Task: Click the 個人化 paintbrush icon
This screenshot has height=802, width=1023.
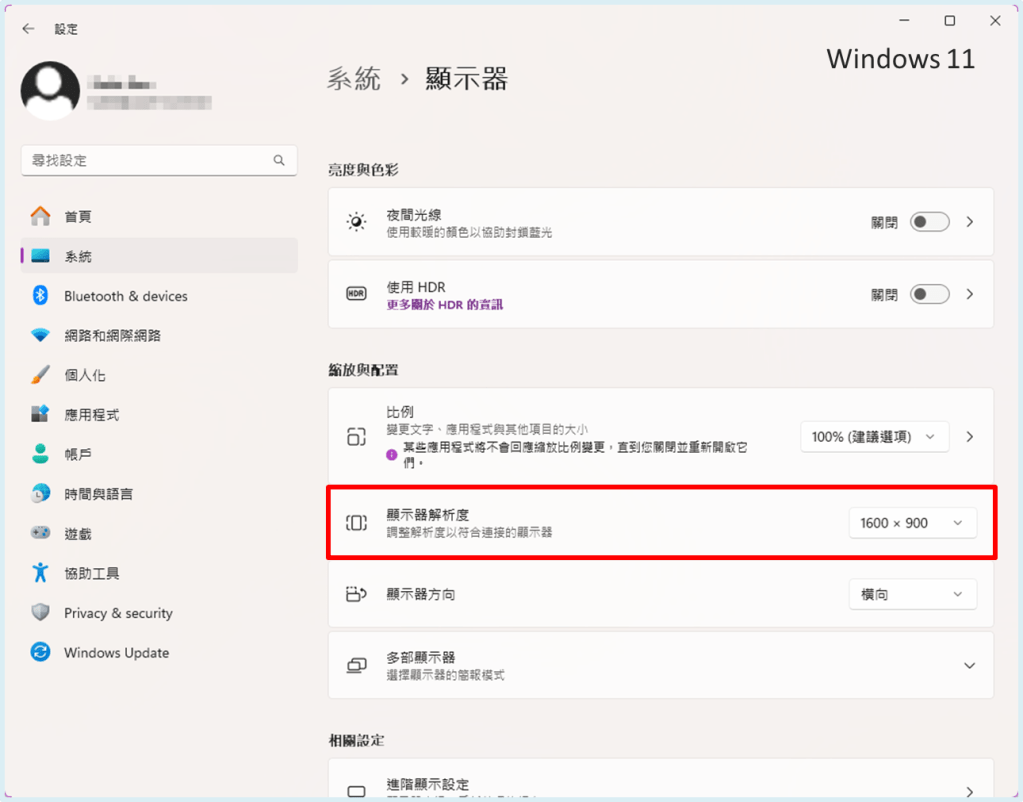Action: pos(40,375)
